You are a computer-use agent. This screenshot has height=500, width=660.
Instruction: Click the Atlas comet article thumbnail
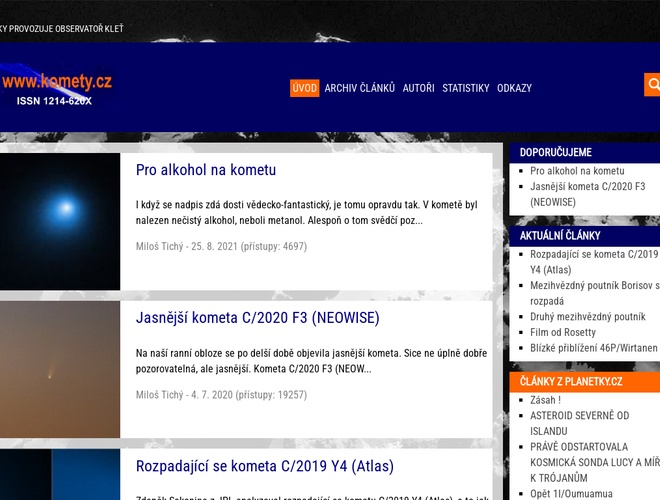tap(60, 475)
